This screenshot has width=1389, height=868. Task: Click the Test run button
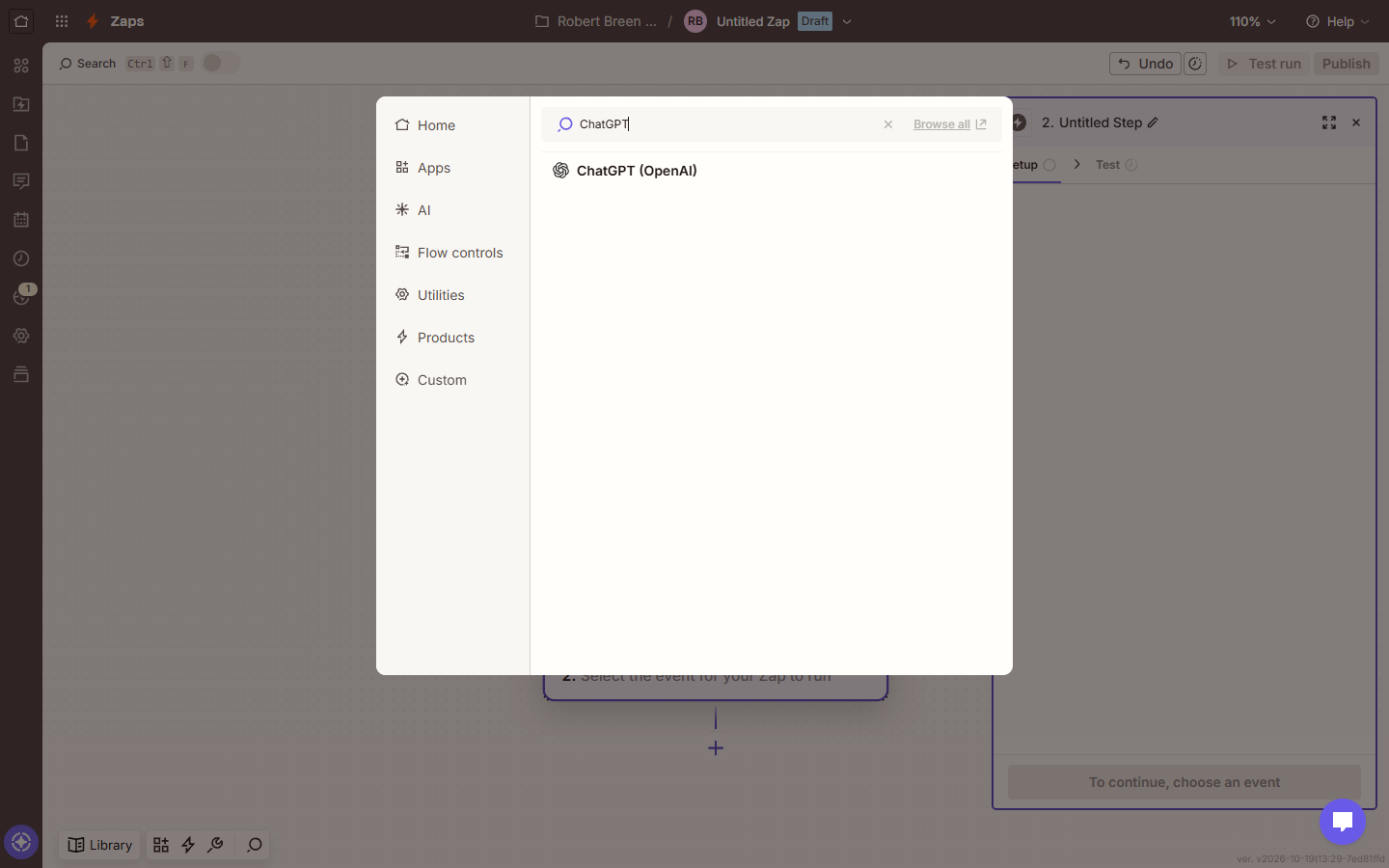[x=1264, y=64]
